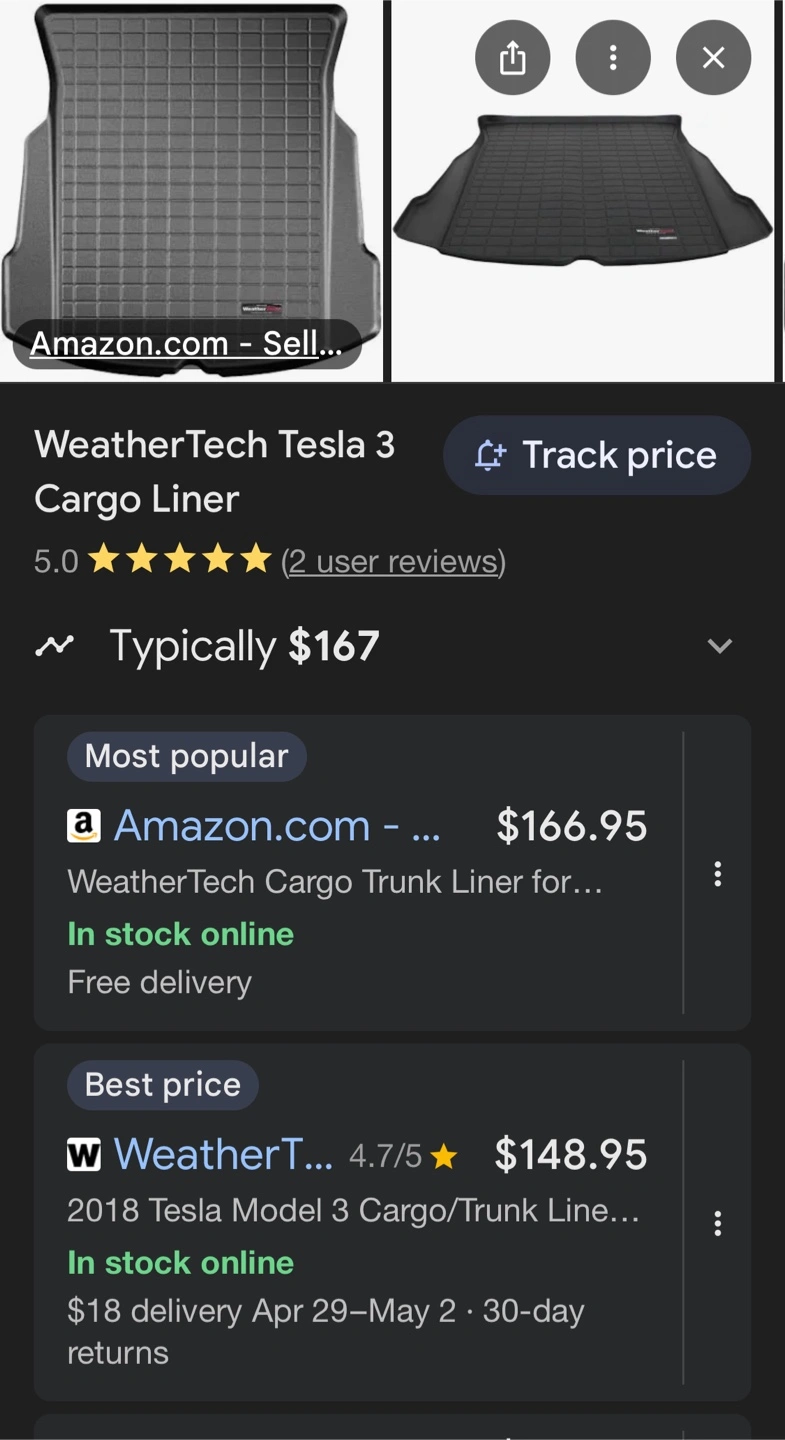Tap the bell icon in Track price
This screenshot has height=1440, width=785.
[x=489, y=456]
